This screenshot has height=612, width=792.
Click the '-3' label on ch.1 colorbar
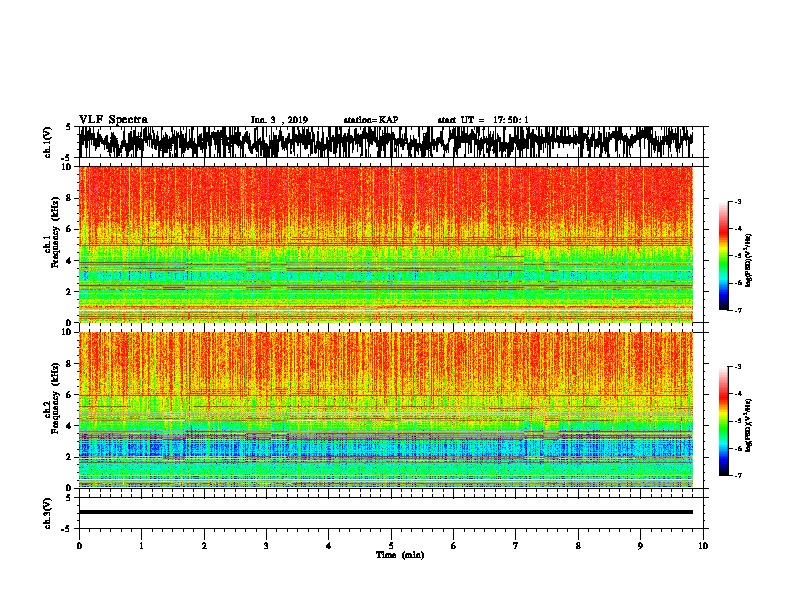point(738,202)
